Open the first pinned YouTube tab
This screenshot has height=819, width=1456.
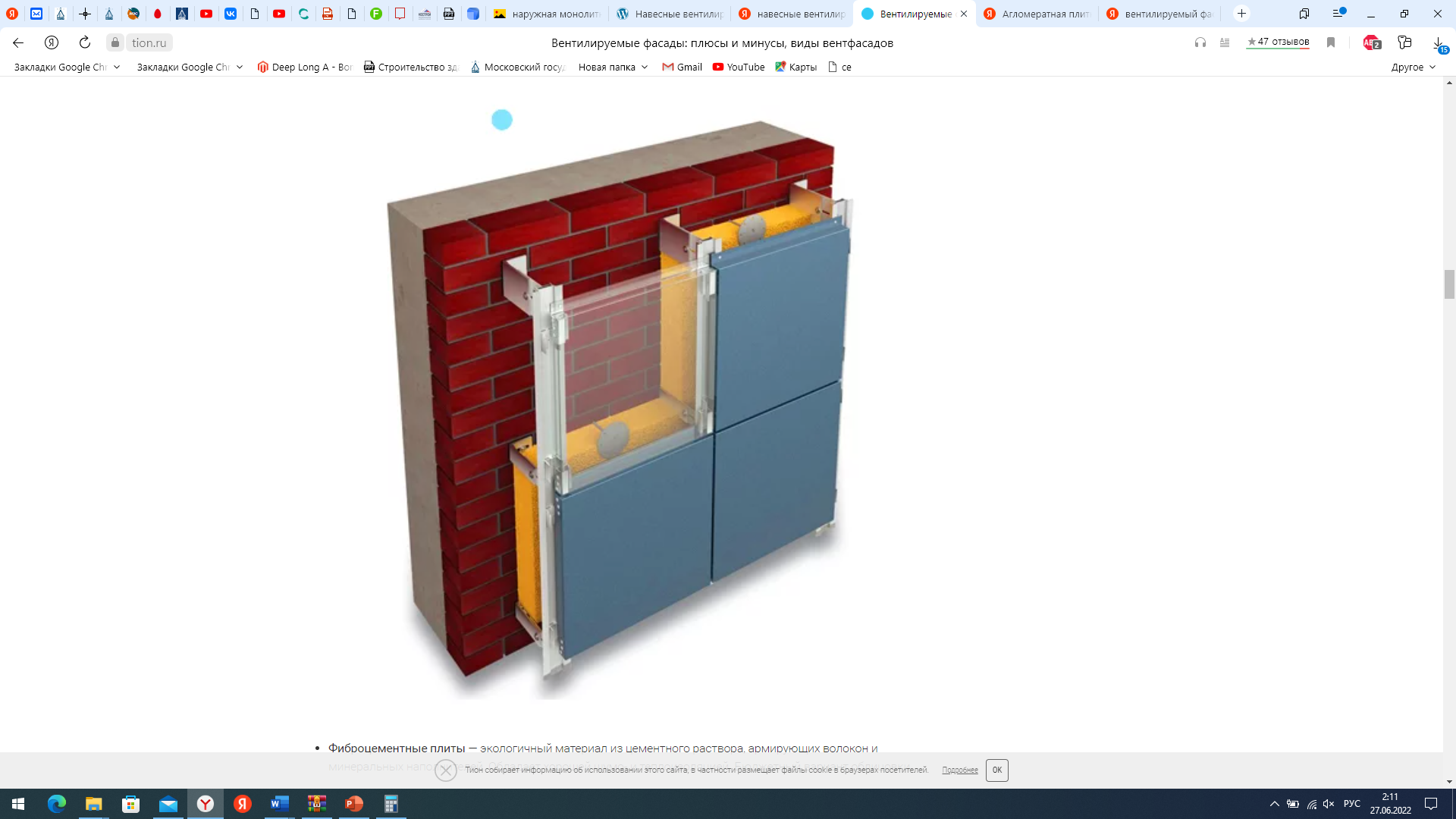coord(206,14)
